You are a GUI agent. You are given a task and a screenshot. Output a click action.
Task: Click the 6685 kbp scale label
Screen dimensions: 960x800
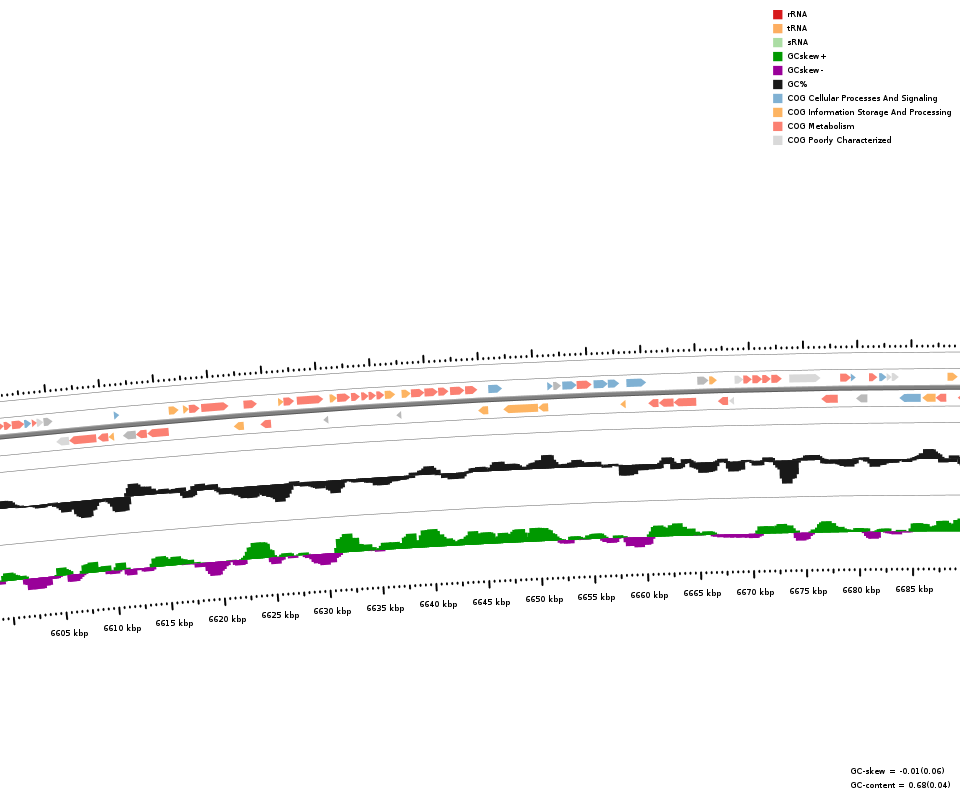[914, 589]
